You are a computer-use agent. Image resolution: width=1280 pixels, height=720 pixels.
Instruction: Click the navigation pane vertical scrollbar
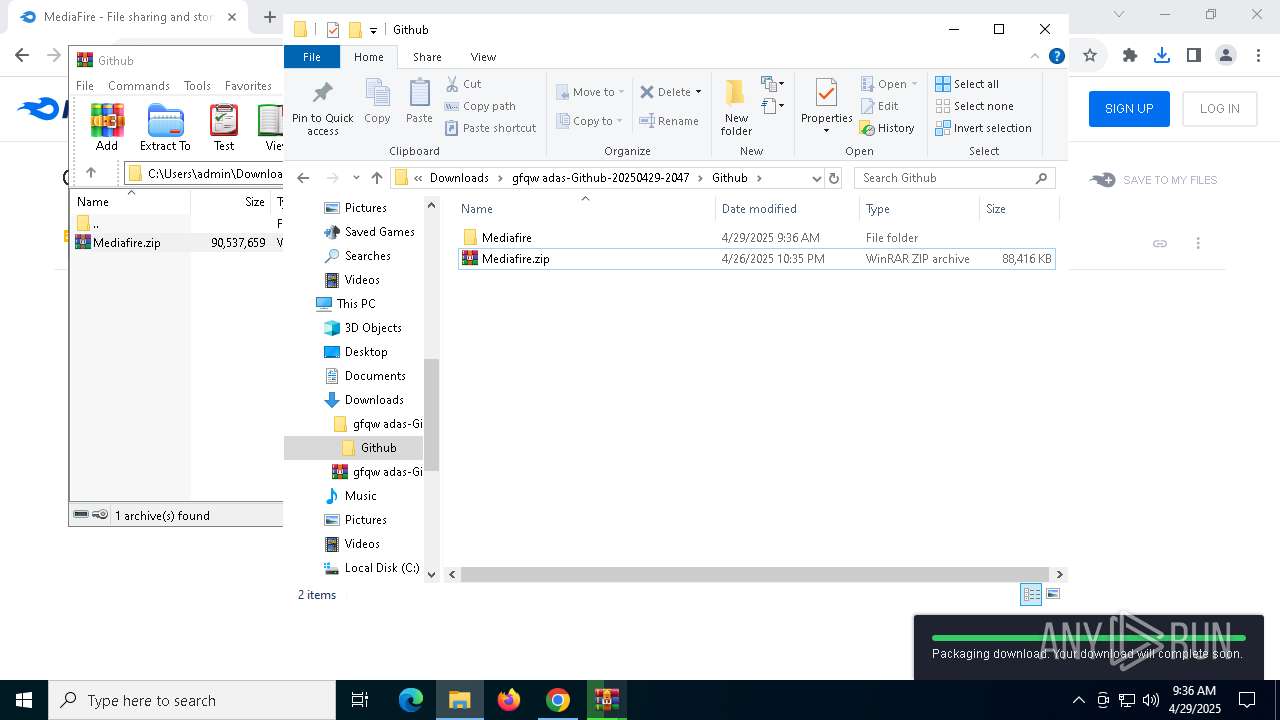point(432,414)
